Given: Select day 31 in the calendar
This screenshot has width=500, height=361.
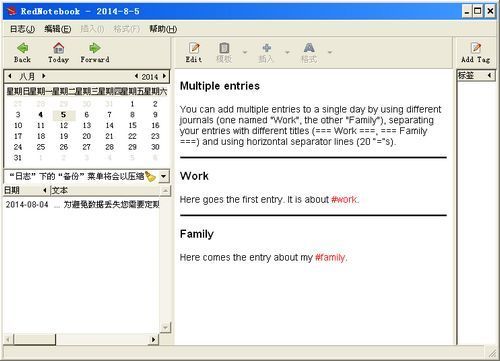Looking at the screenshot, I should point(18,158).
